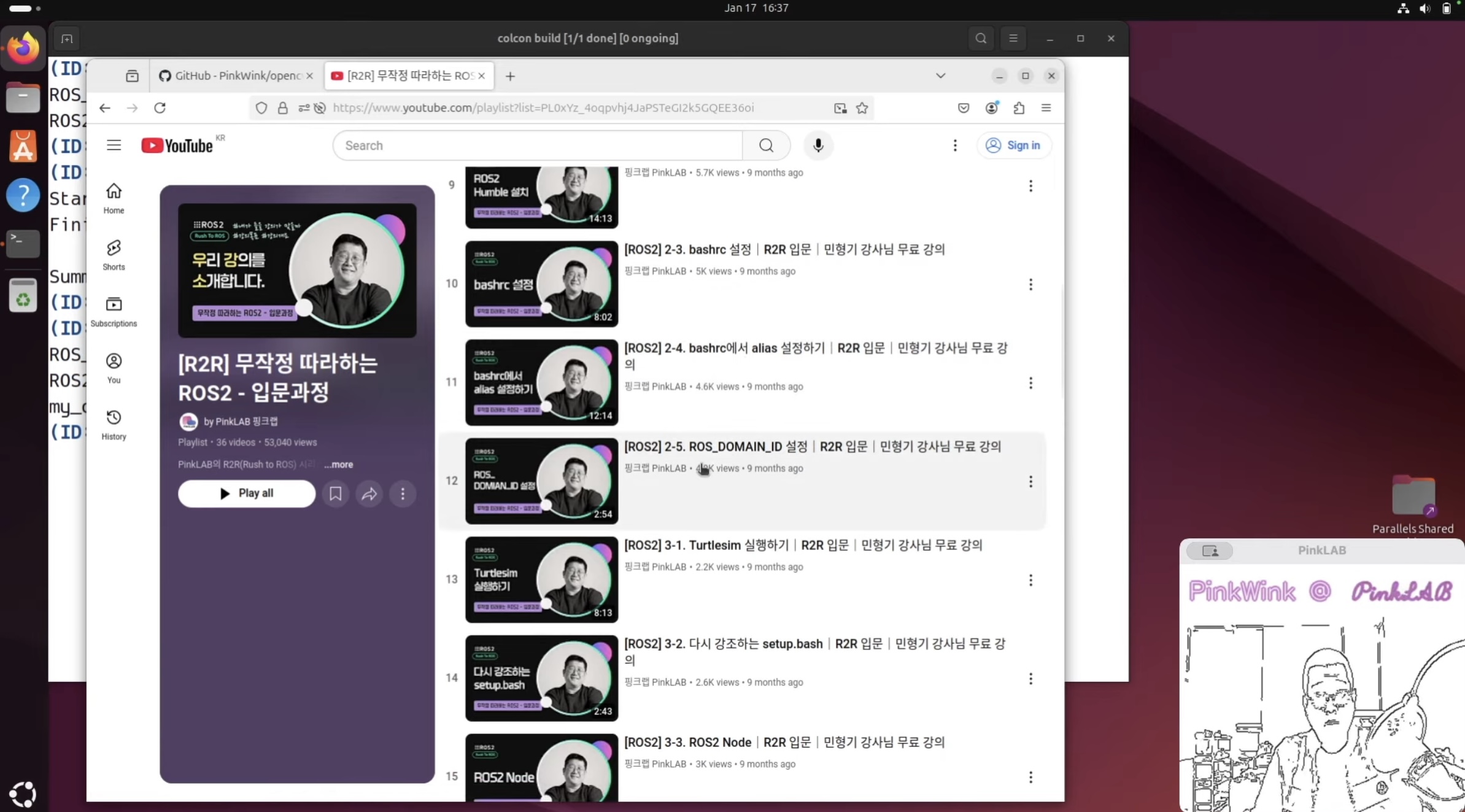Save playlist with bookmark icon
Screen dimensions: 1465x812
coord(335,493)
